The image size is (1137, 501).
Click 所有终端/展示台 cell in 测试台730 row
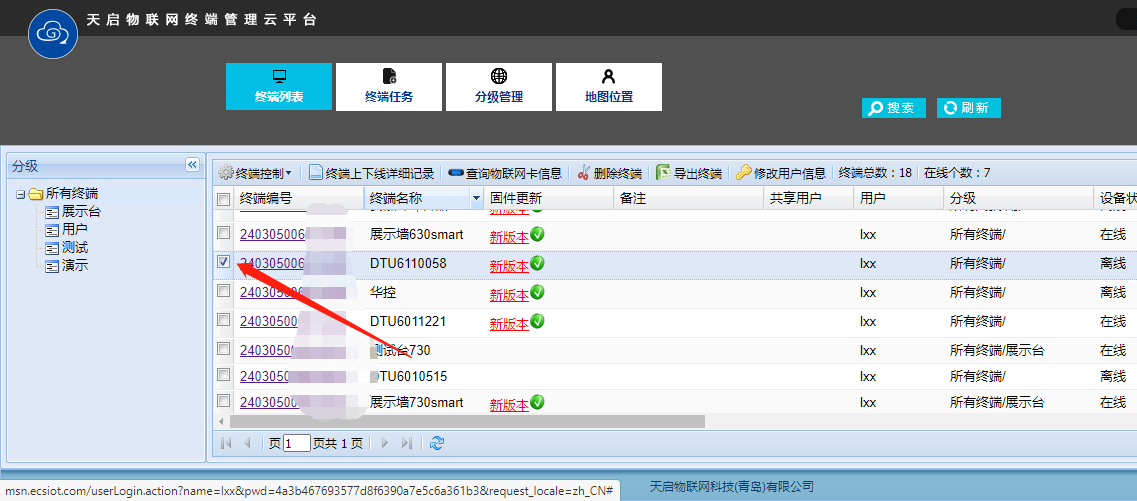[997, 350]
